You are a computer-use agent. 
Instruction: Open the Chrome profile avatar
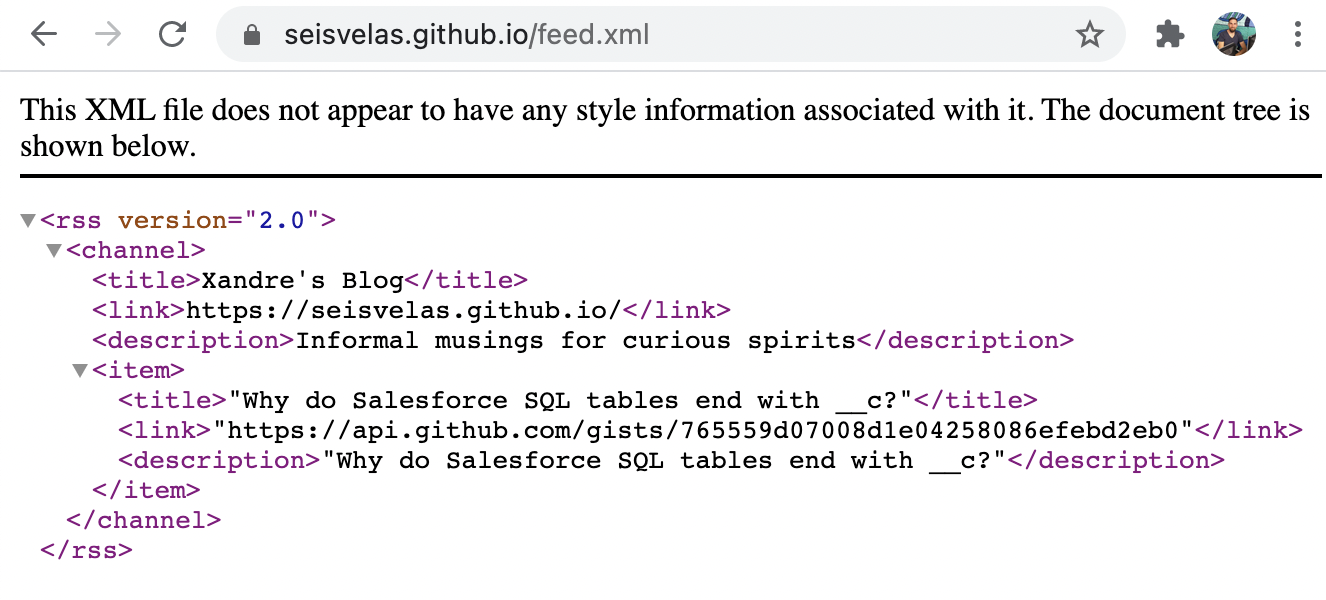click(x=1234, y=35)
